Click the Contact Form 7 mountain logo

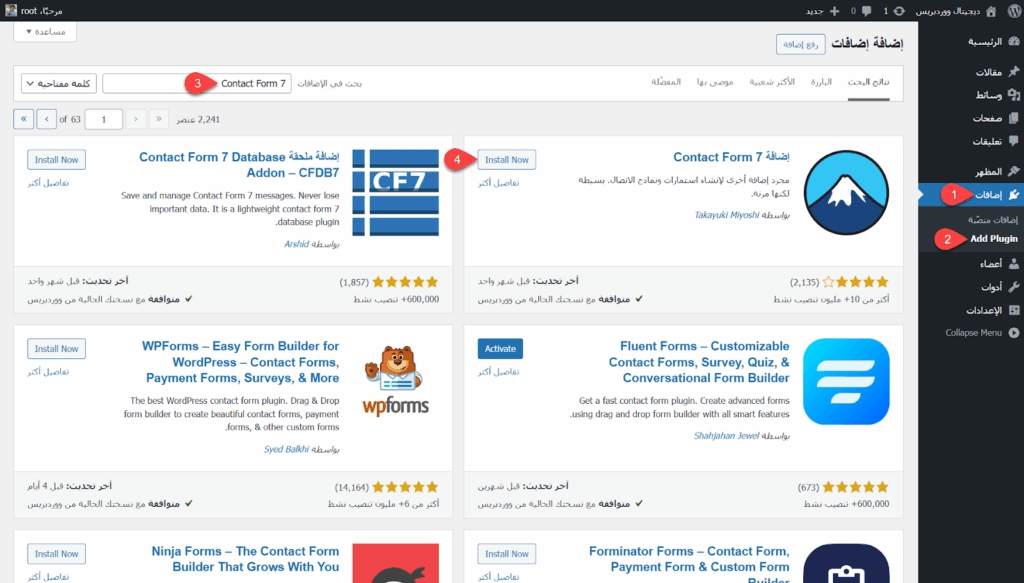coord(846,193)
